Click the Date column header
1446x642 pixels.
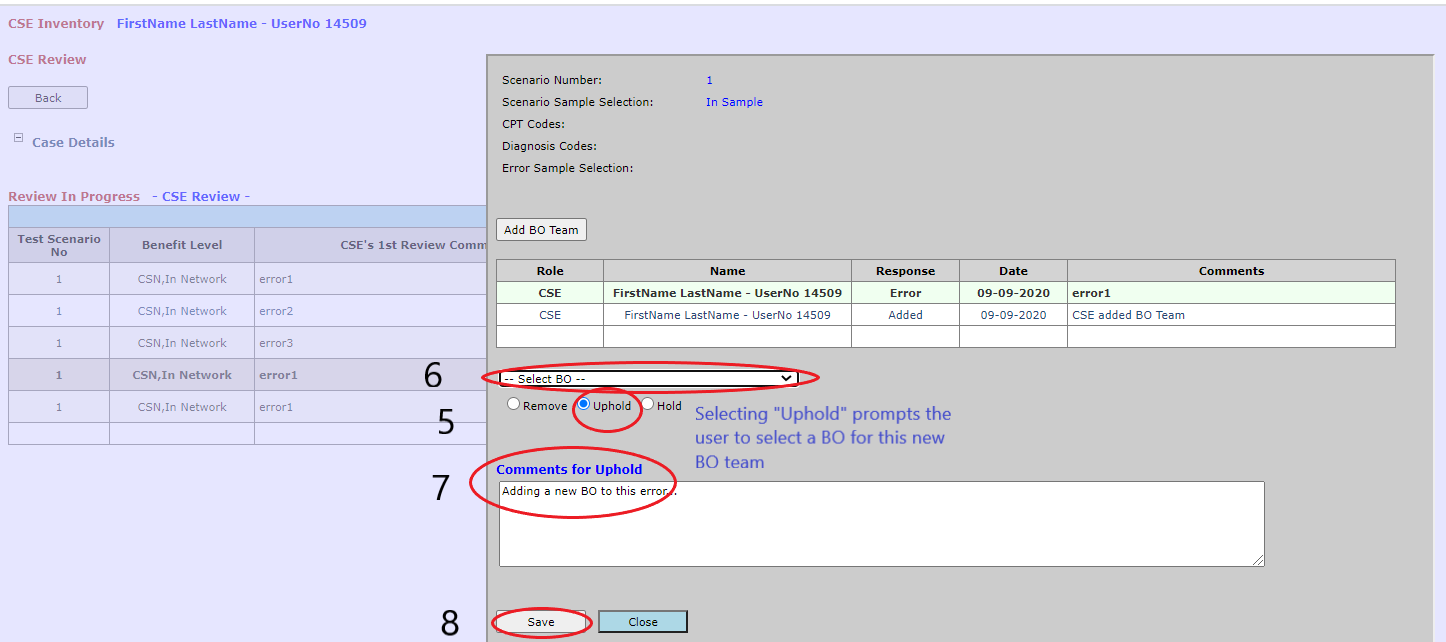pos(1014,271)
